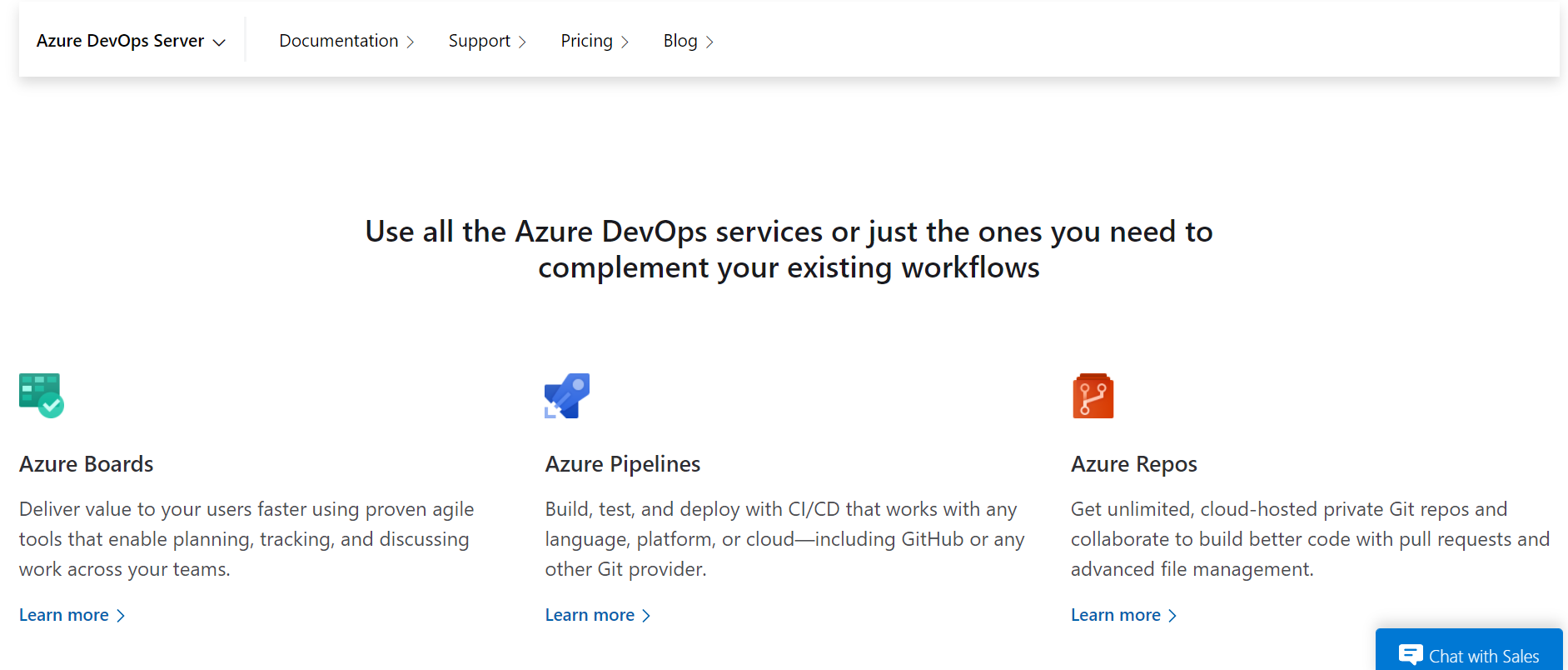Click the Azure Pipelines heading

[623, 464]
